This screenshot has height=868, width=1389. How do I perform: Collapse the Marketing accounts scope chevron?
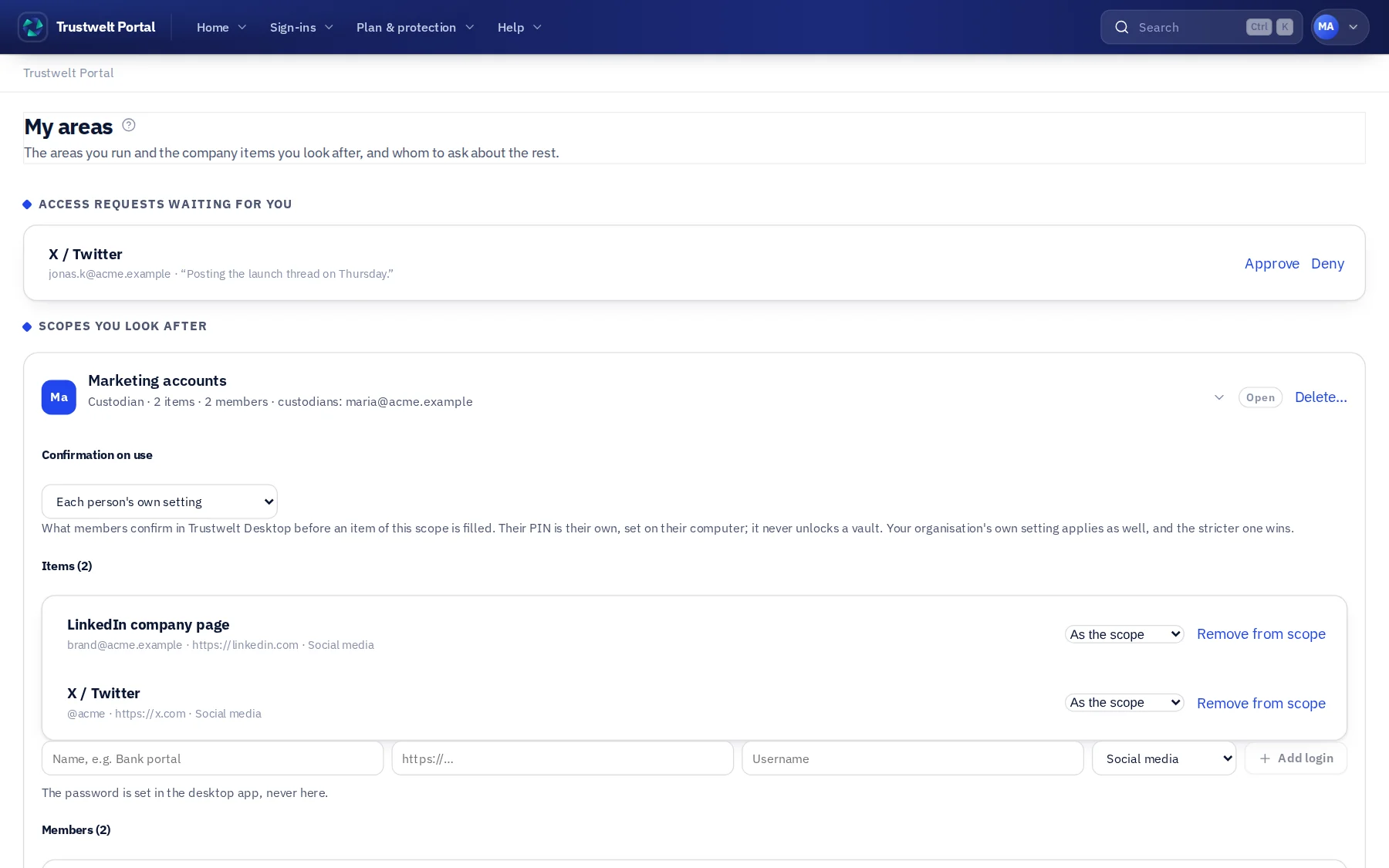(1219, 397)
